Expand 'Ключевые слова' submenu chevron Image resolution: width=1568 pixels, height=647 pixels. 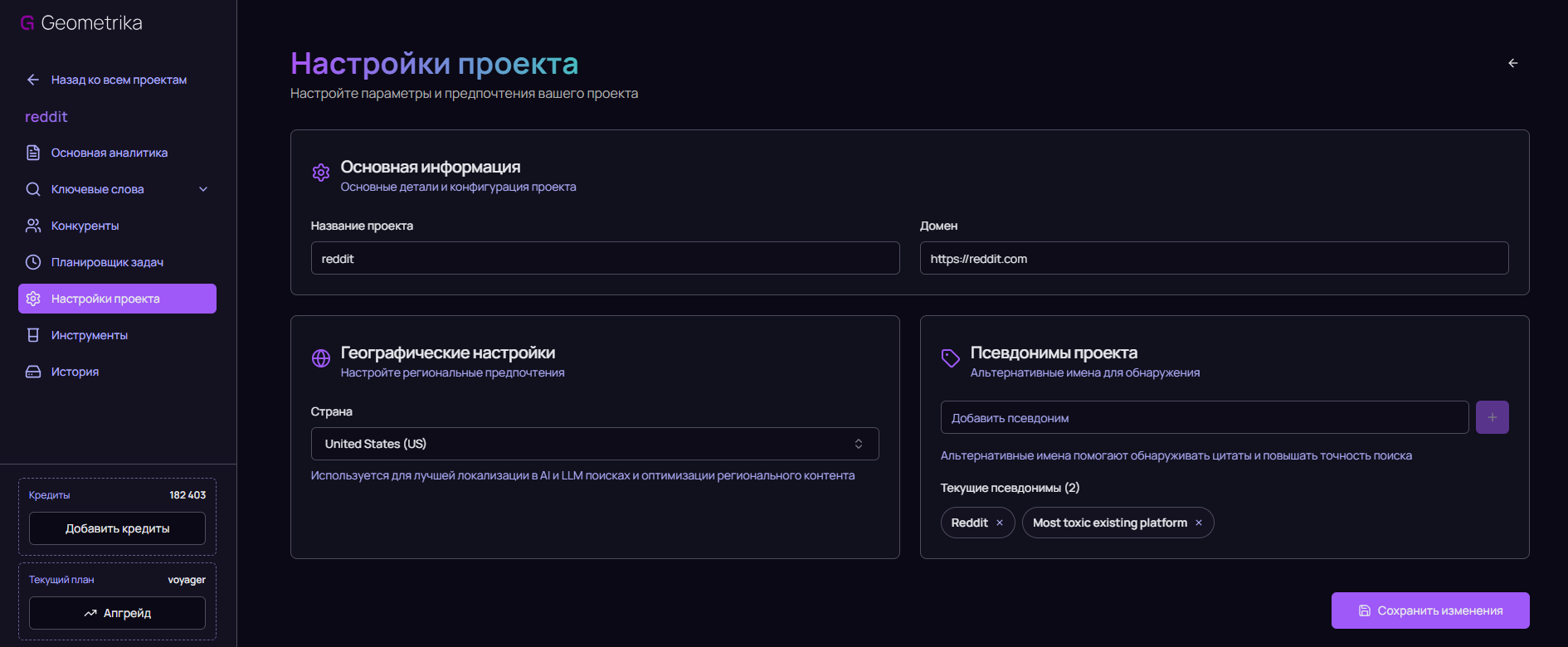tap(203, 189)
